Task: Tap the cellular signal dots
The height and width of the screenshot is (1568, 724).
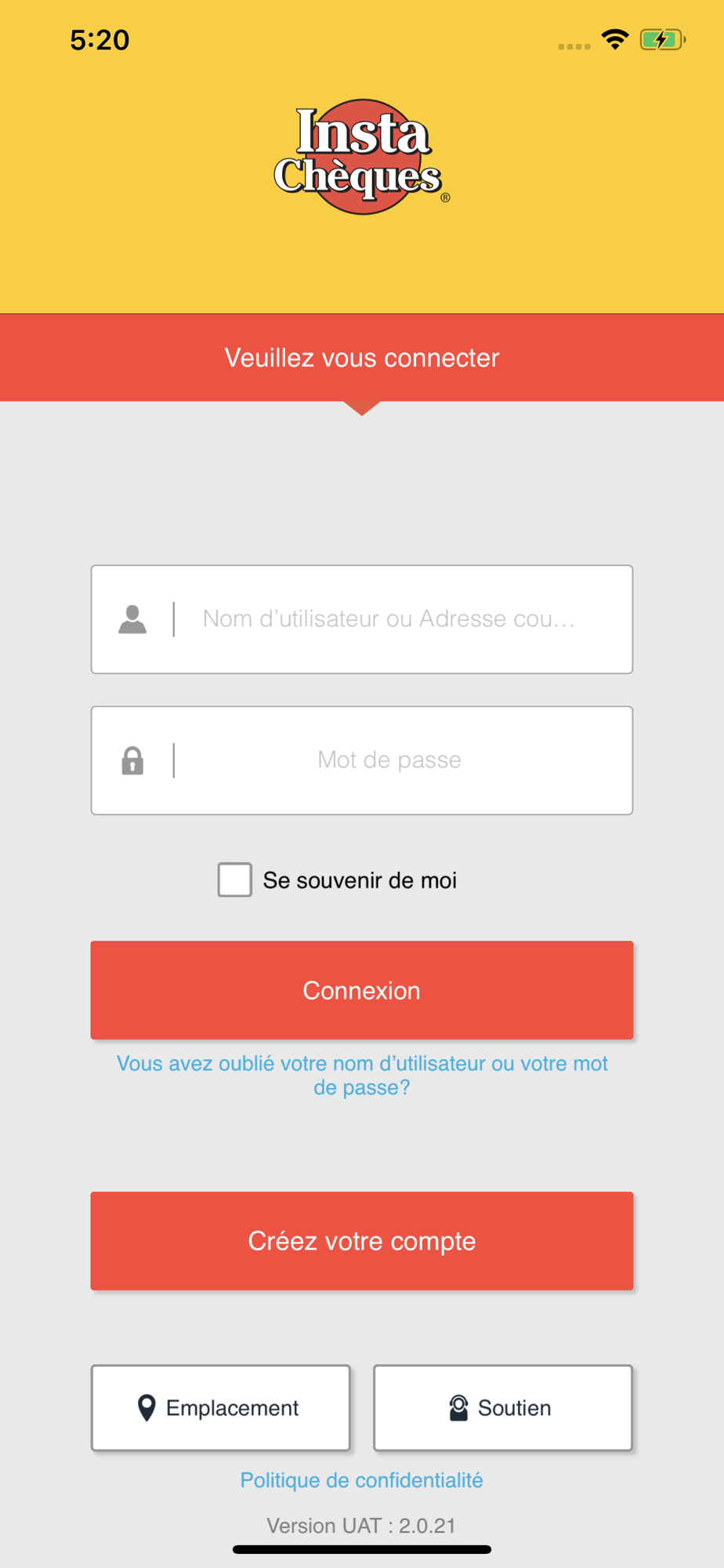Action: tap(574, 46)
